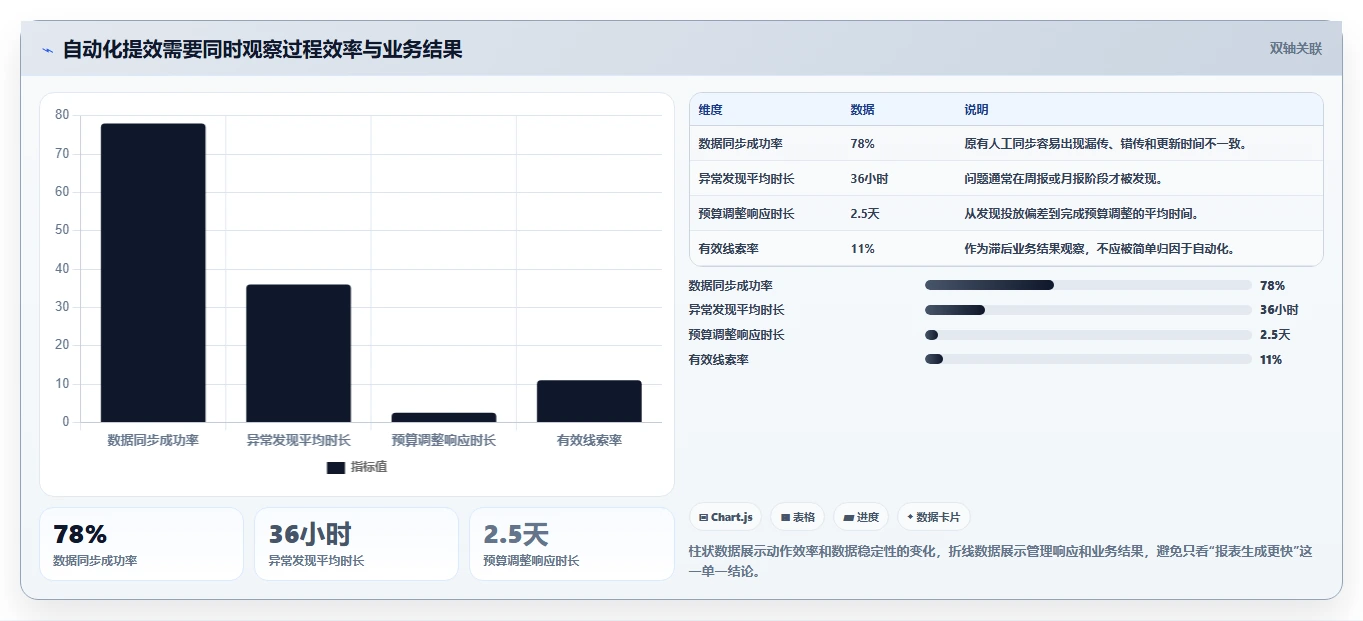Click the 40 tick on the y-axis
This screenshot has height=621, width=1363.
click(62, 268)
